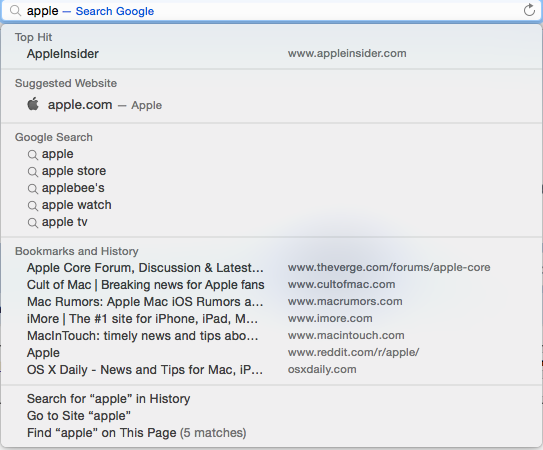Open the suggested website apple.com

[x=272, y=105]
